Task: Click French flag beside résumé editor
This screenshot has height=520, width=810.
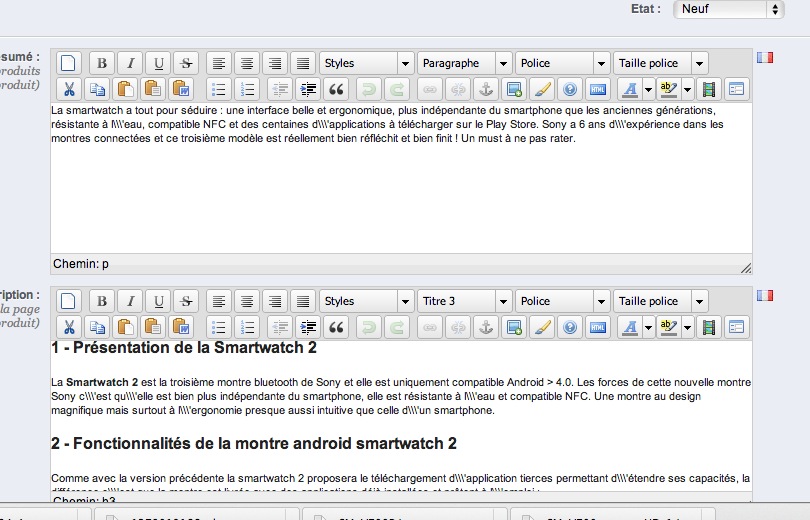Action: click(765, 57)
